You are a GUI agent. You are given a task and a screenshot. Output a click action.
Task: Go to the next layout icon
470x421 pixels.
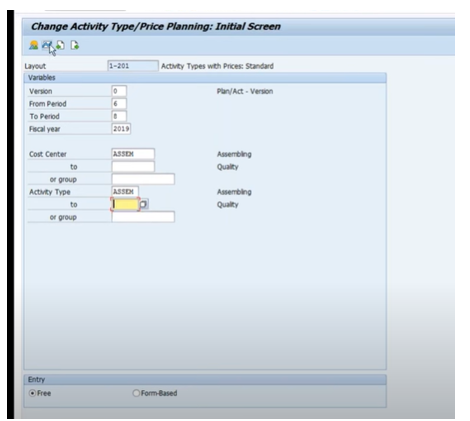pyautogui.click(x=75, y=45)
